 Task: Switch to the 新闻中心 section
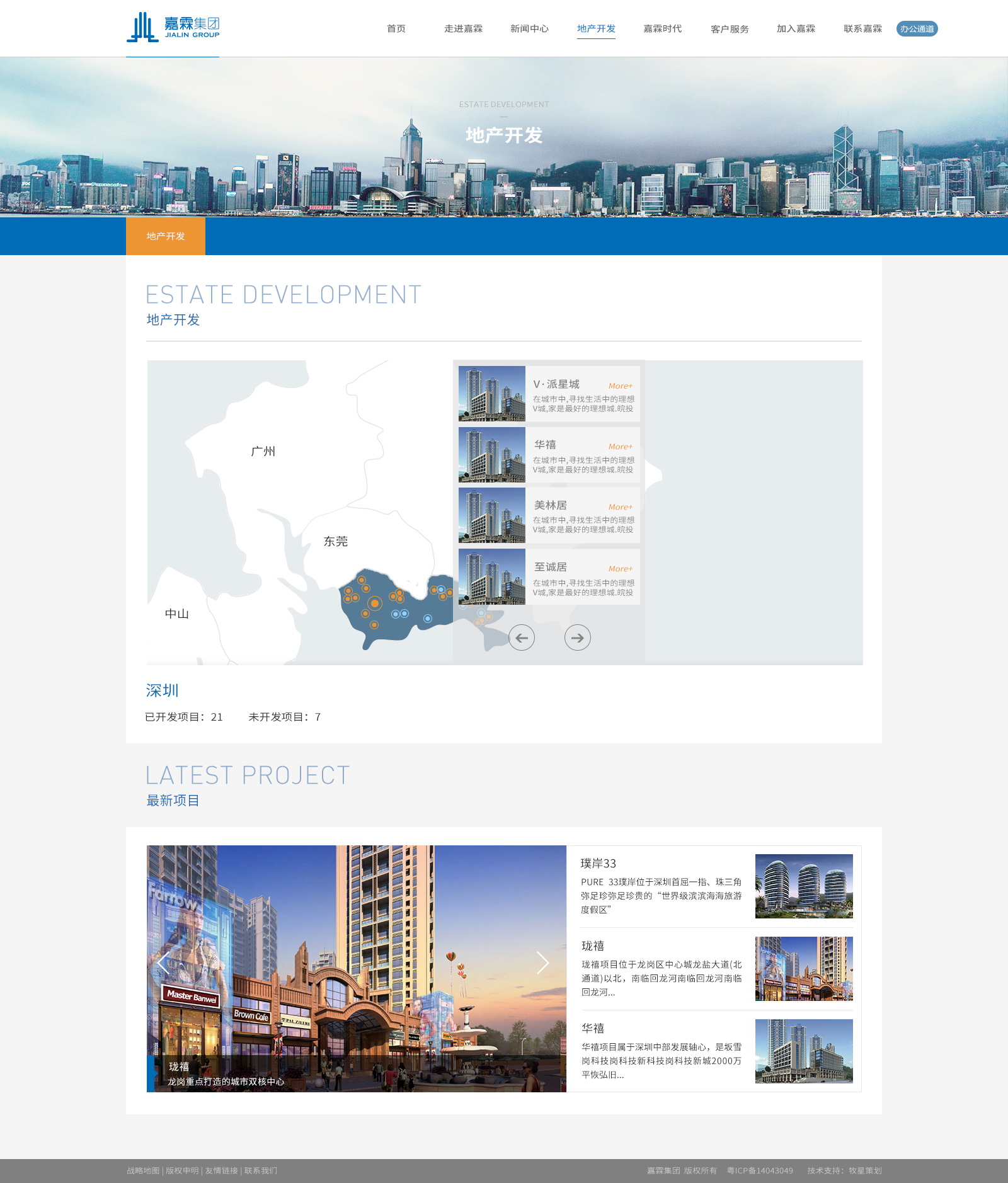(x=529, y=28)
